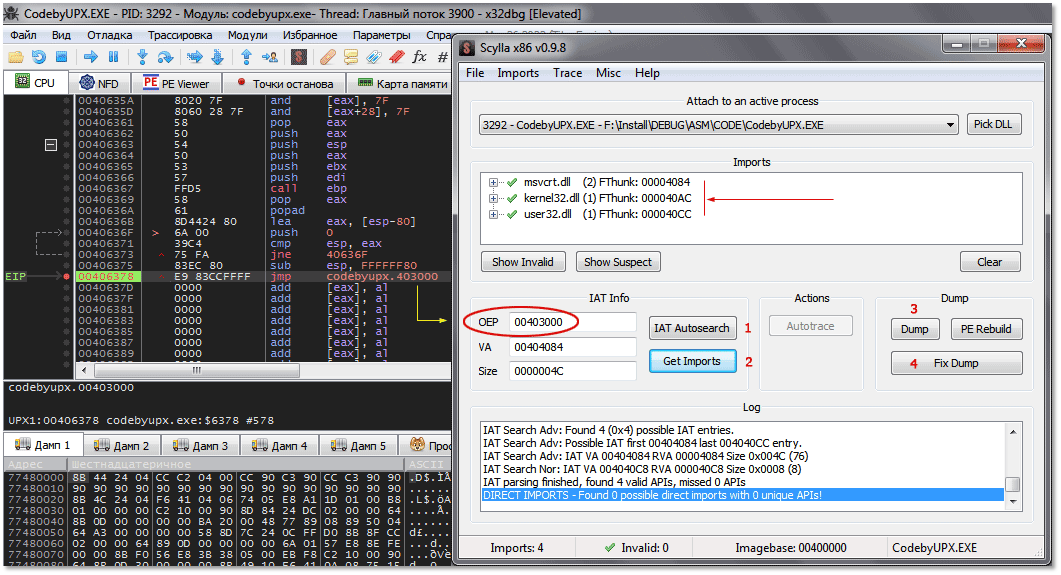Show comments via the speech bubble icon

(351, 58)
